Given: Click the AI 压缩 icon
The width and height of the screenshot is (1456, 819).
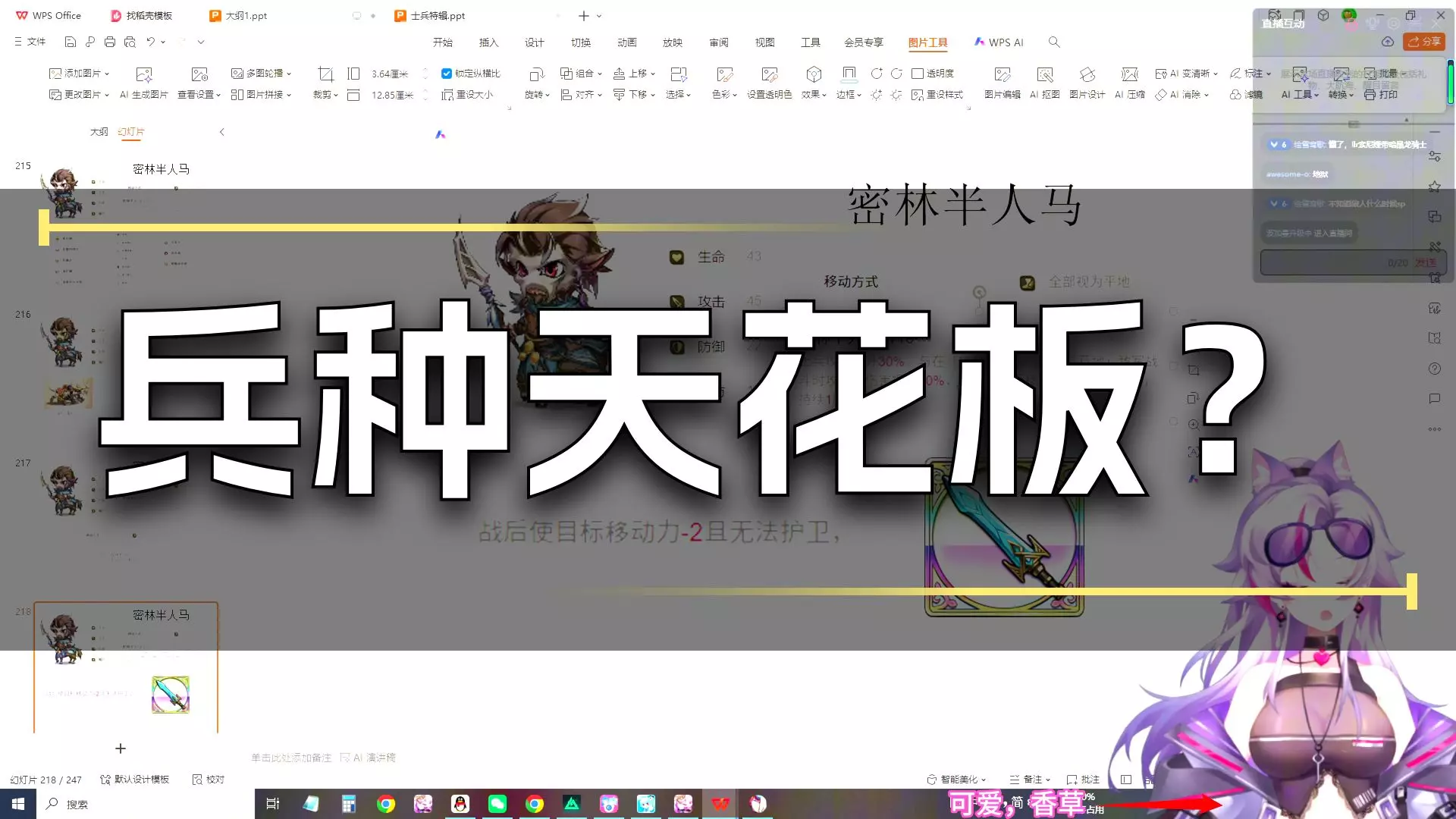Looking at the screenshot, I should (1130, 74).
